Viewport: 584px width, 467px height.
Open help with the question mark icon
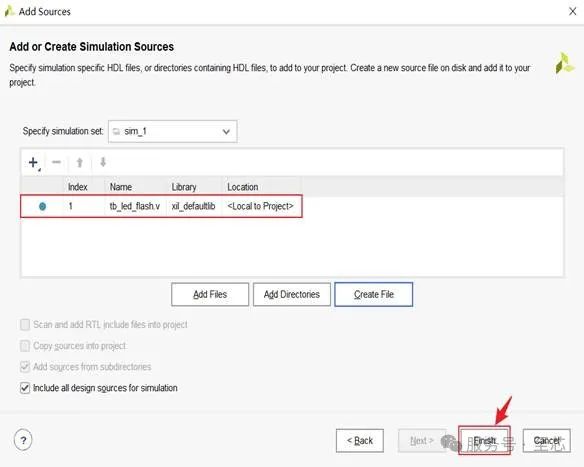tap(23, 441)
